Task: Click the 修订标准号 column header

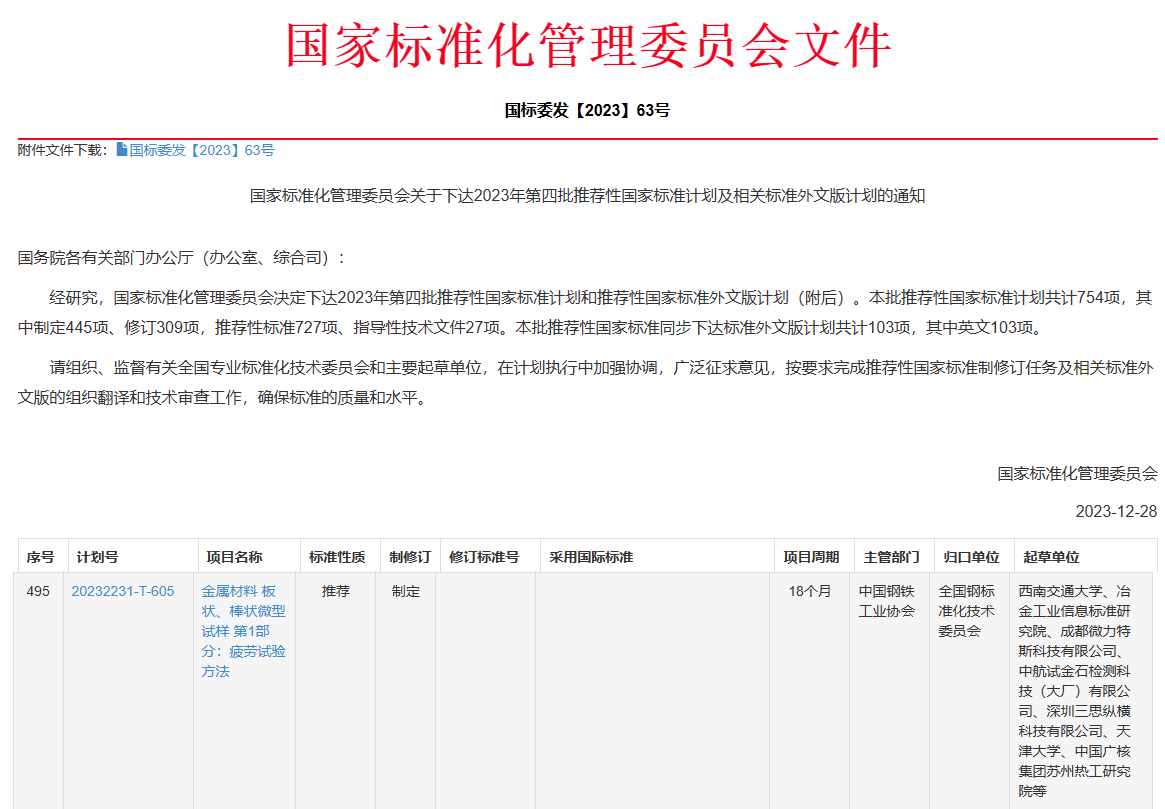Action: click(x=484, y=557)
